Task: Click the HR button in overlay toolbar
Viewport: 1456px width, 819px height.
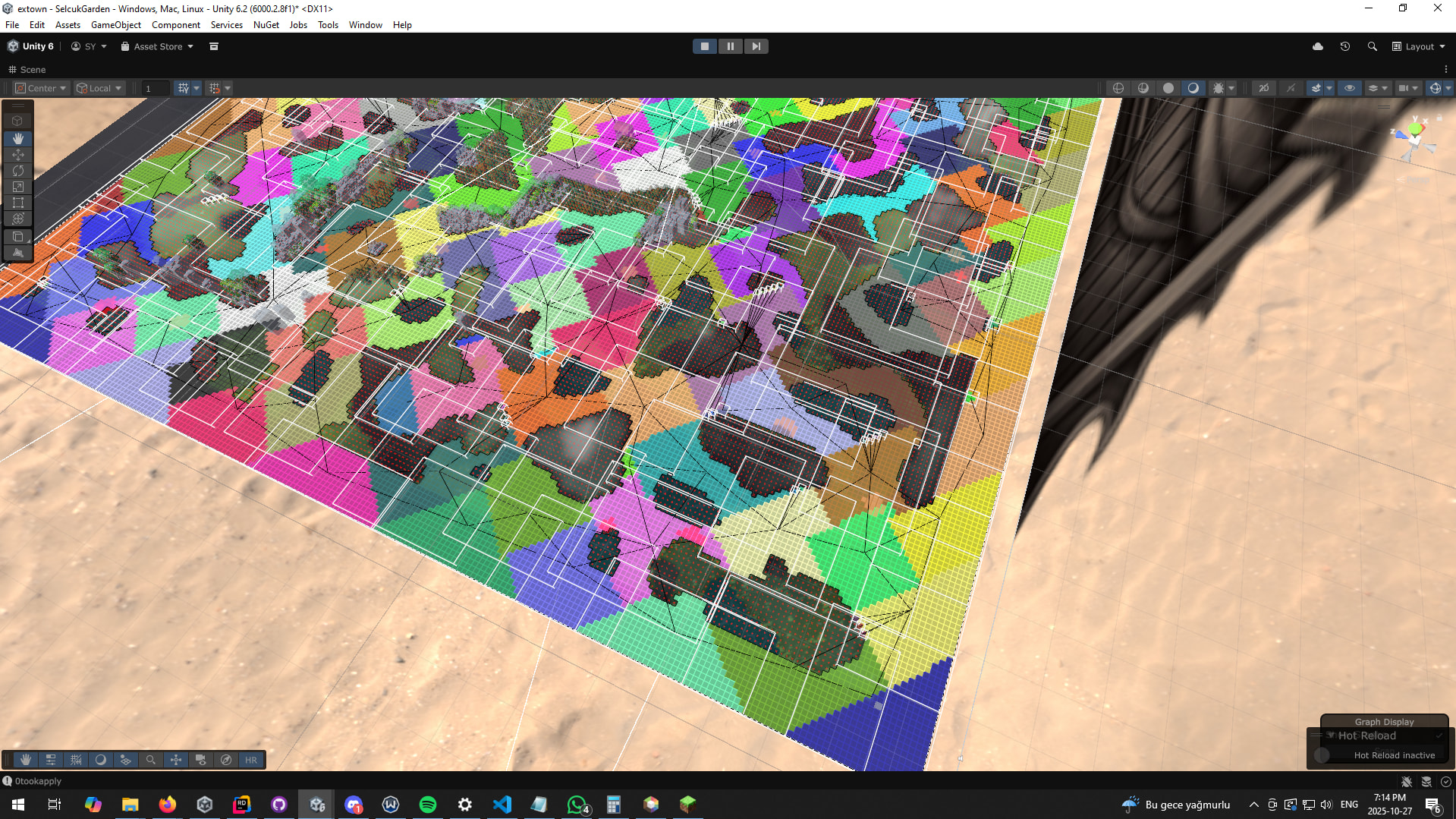Action: (251, 760)
